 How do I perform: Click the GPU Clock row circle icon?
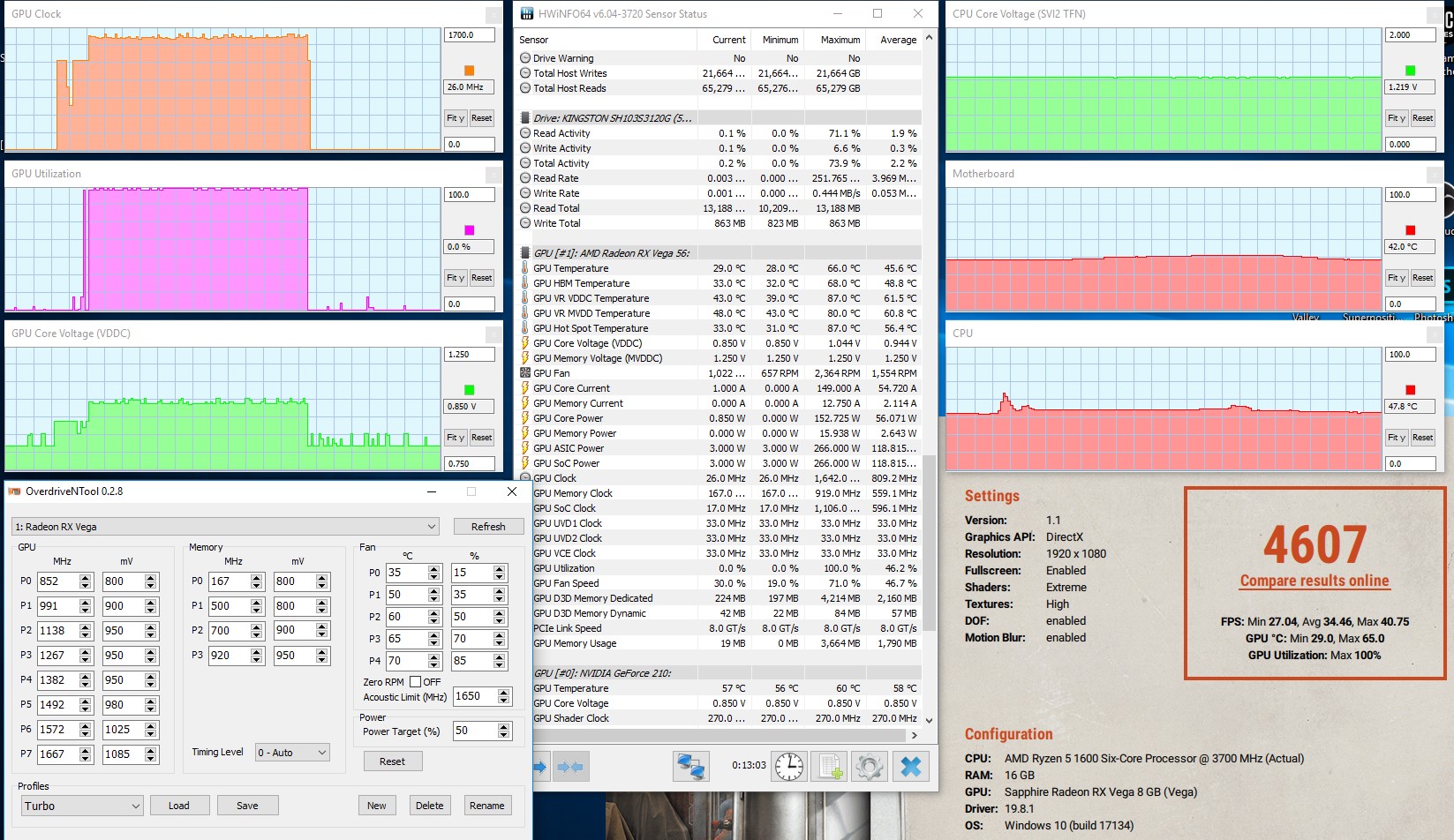pos(525,478)
